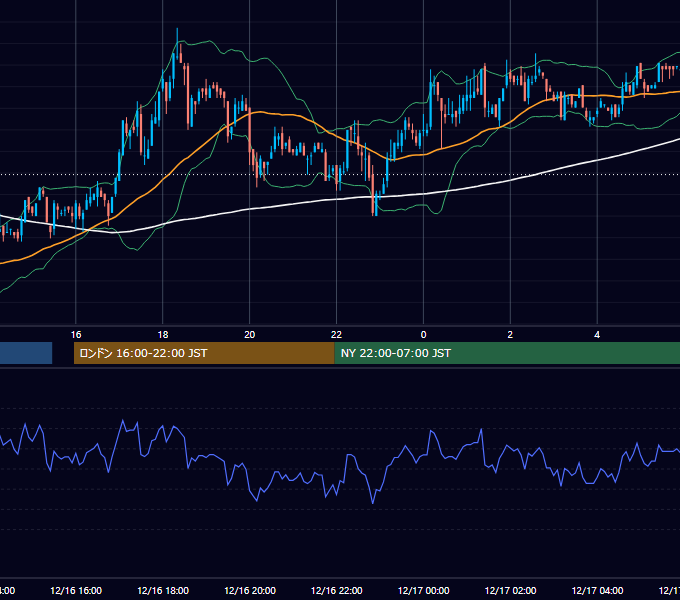Click the 12/17 02:00 date label
This screenshot has height=600, width=680.
pos(510,590)
